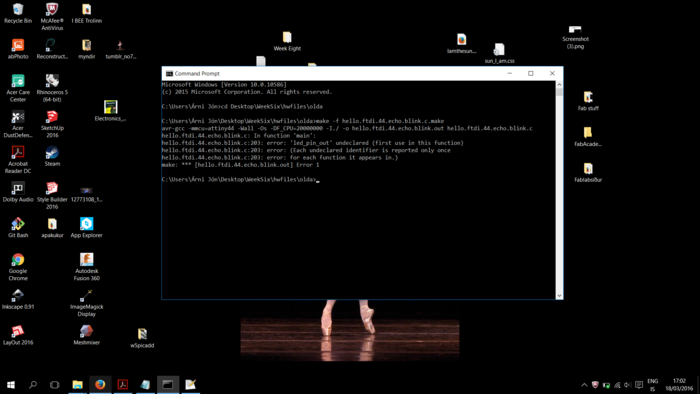This screenshot has width=700, height=394.
Task: Open the FabAcade... folder
Action: [x=588, y=137]
